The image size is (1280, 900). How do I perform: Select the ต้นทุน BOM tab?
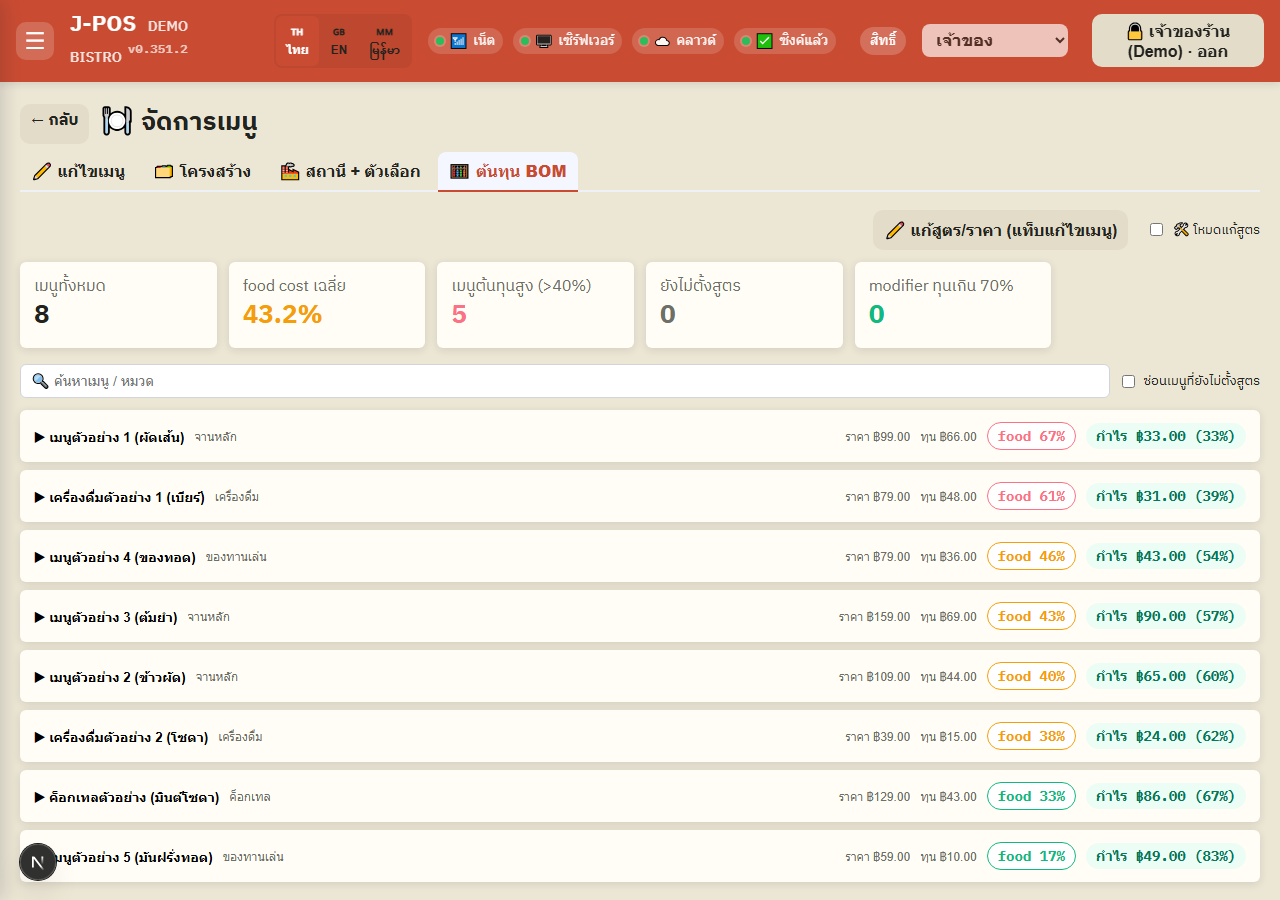(x=508, y=172)
